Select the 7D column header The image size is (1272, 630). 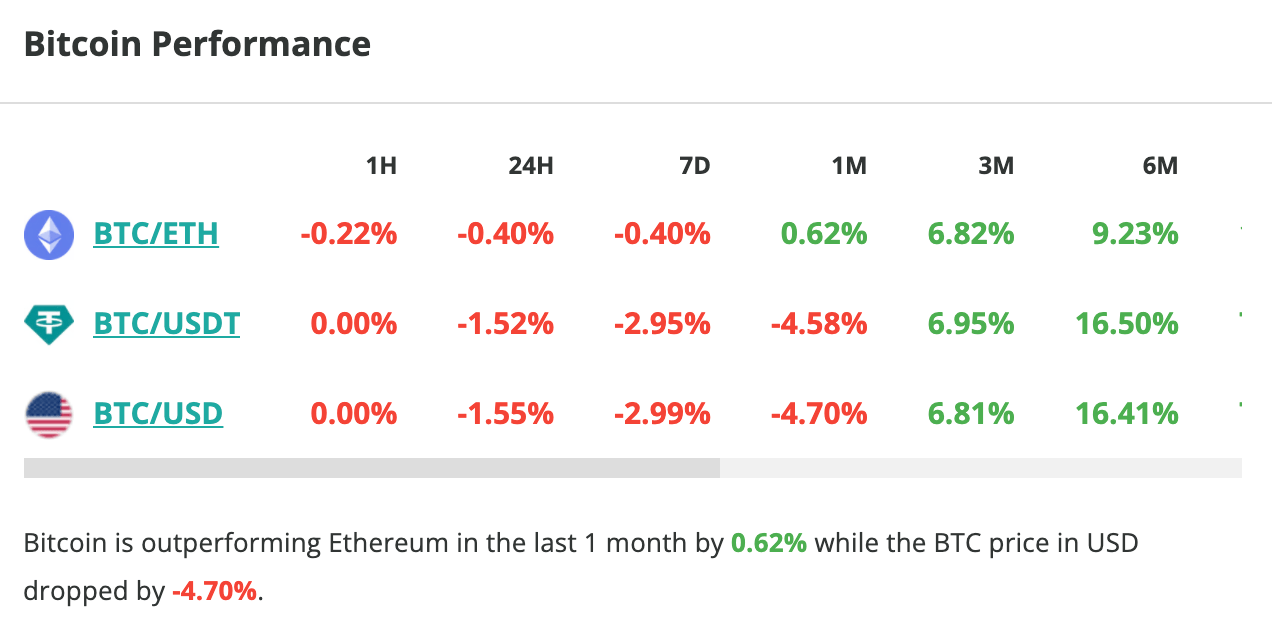[x=694, y=166]
